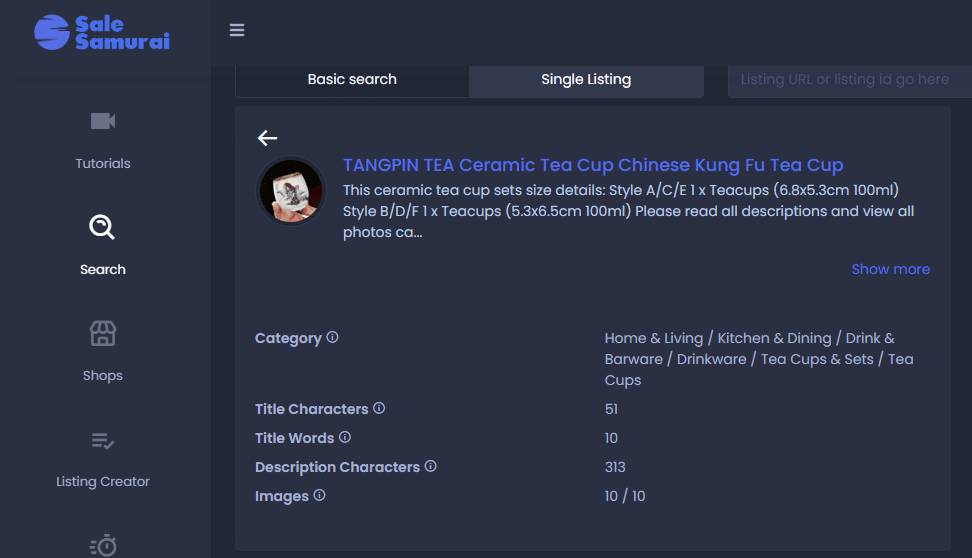Click the Title Words info icon
The width and height of the screenshot is (972, 558).
click(345, 437)
